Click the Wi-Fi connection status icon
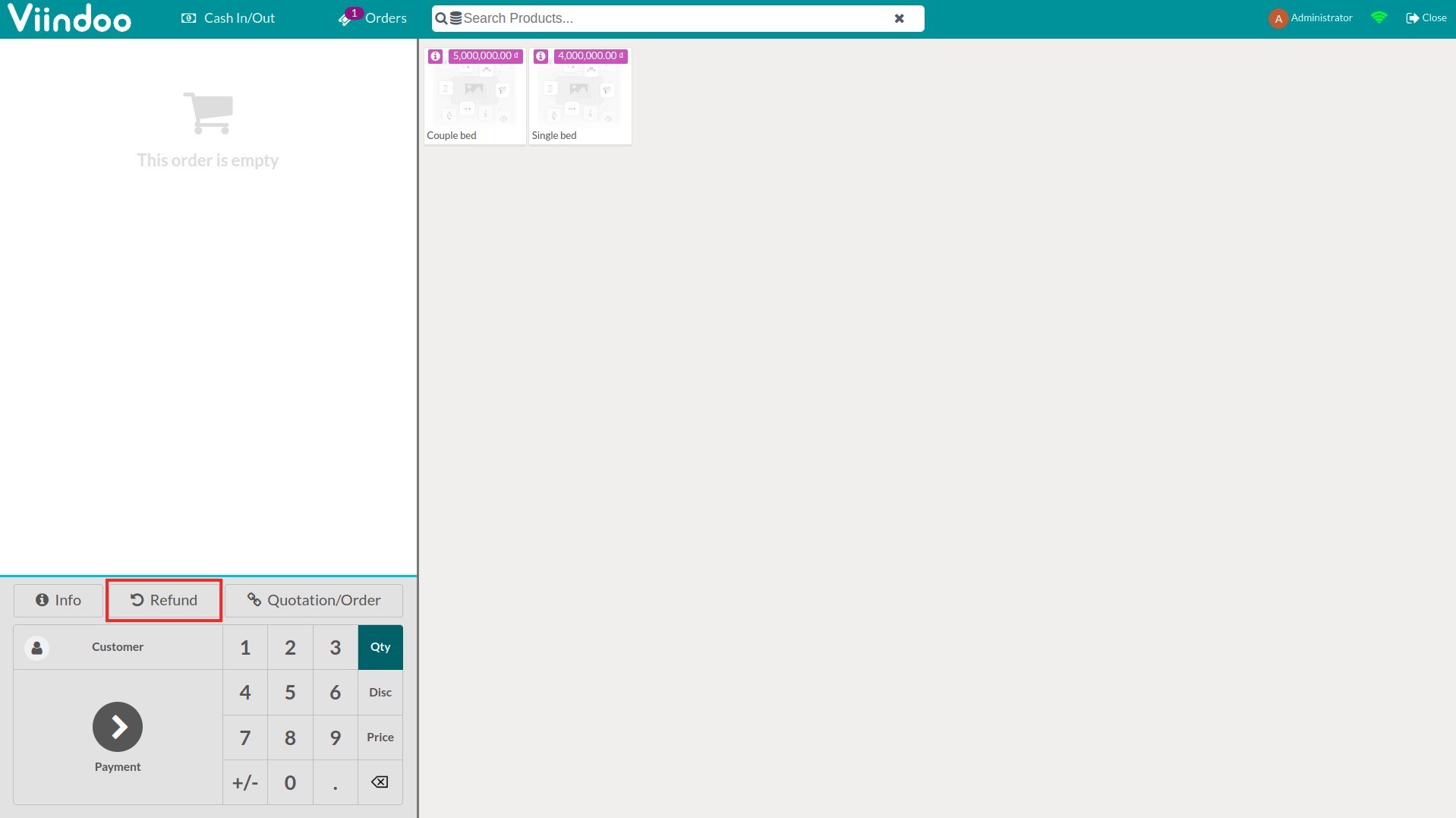The image size is (1456, 818). click(1379, 17)
